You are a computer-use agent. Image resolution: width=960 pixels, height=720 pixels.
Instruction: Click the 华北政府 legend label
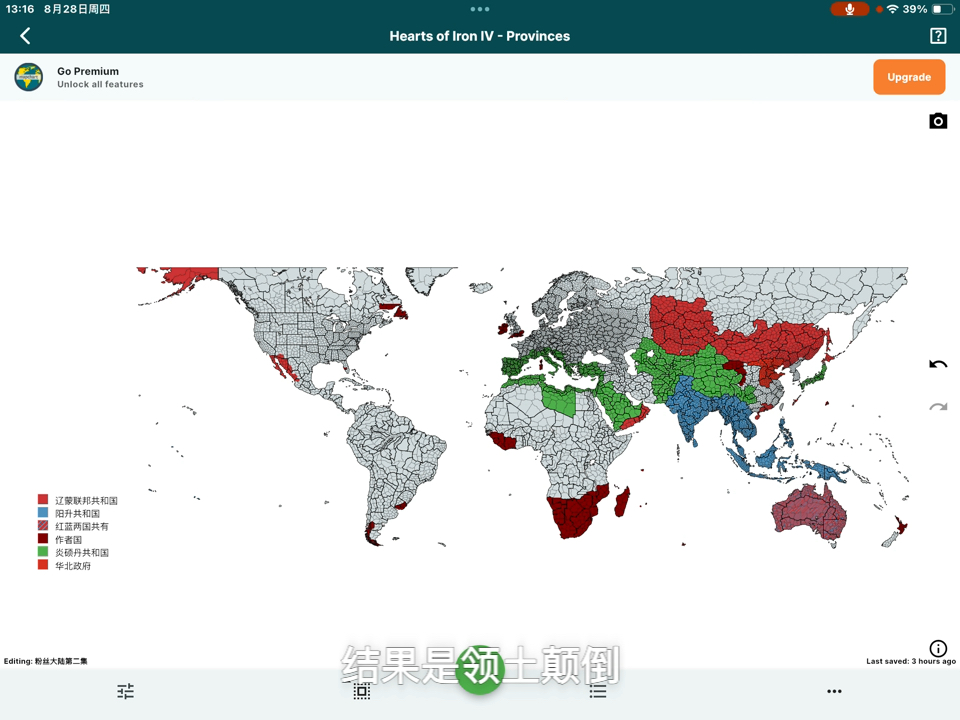pos(73,566)
